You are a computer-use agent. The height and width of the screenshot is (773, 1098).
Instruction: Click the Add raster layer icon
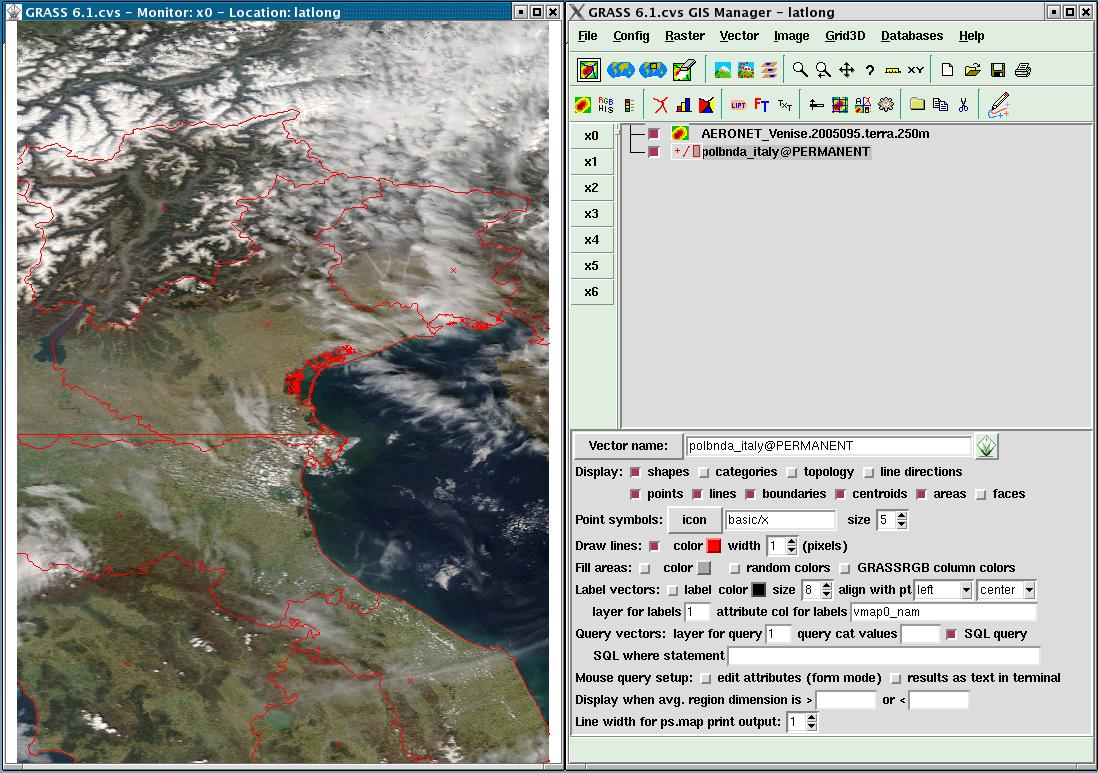click(583, 104)
